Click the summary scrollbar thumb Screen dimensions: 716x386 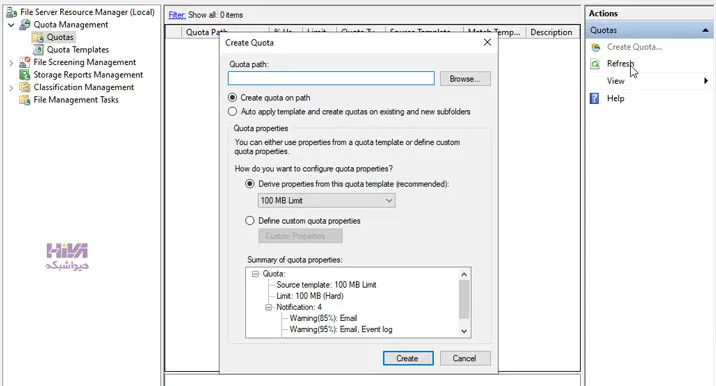464,299
